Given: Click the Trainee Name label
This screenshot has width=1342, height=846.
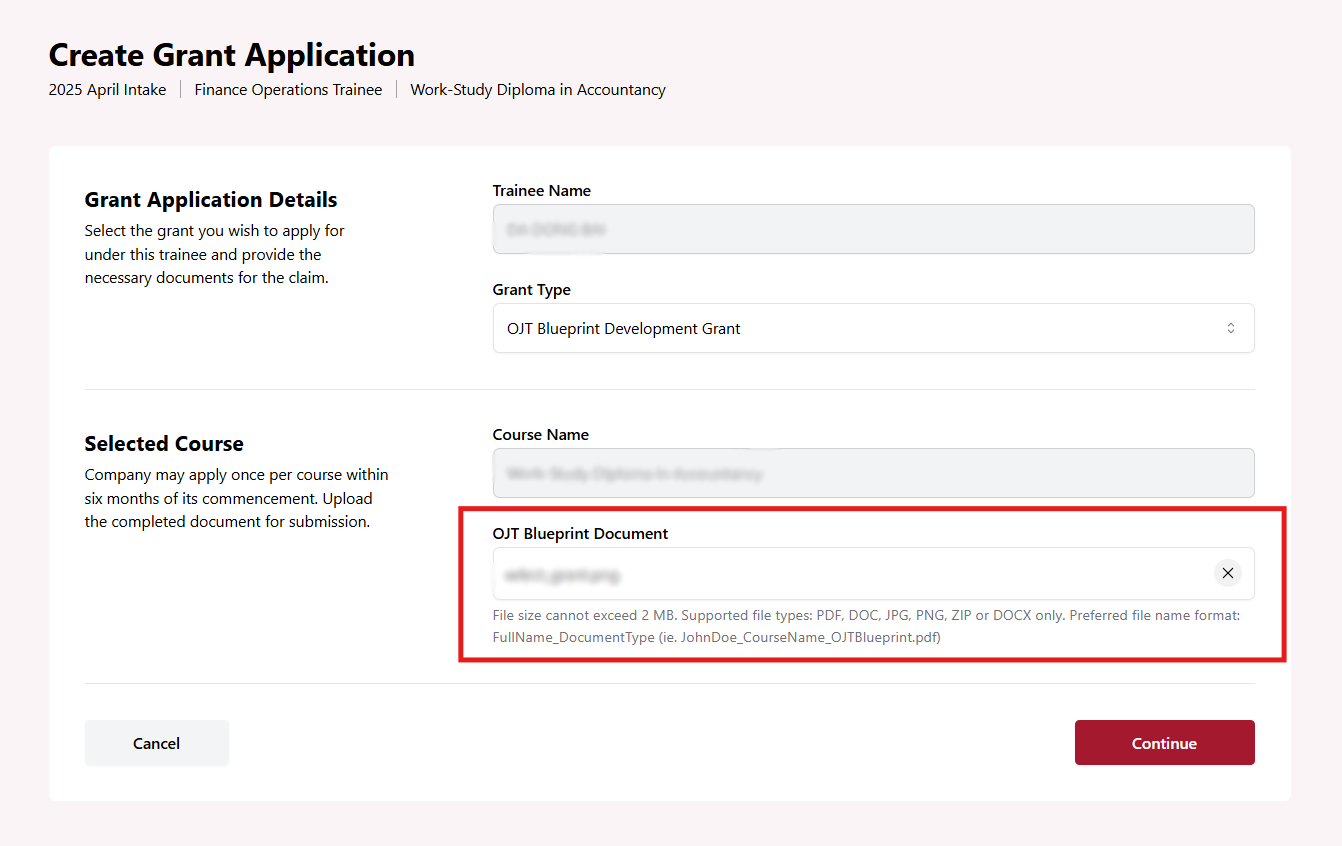Looking at the screenshot, I should [541, 191].
